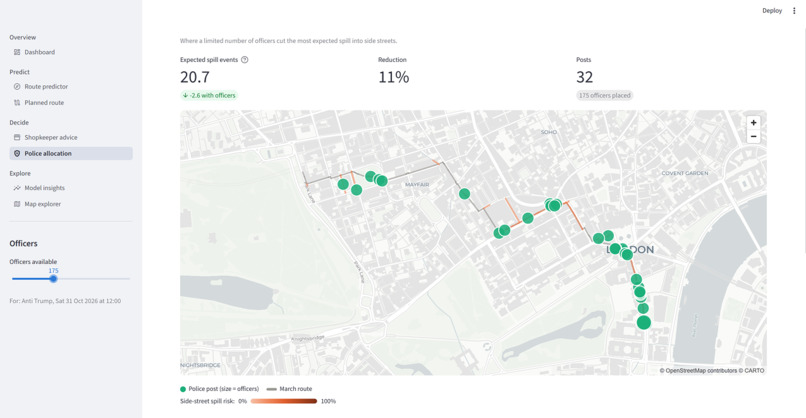
Task: Click the Dashboard grid icon
Action: [x=17, y=52]
